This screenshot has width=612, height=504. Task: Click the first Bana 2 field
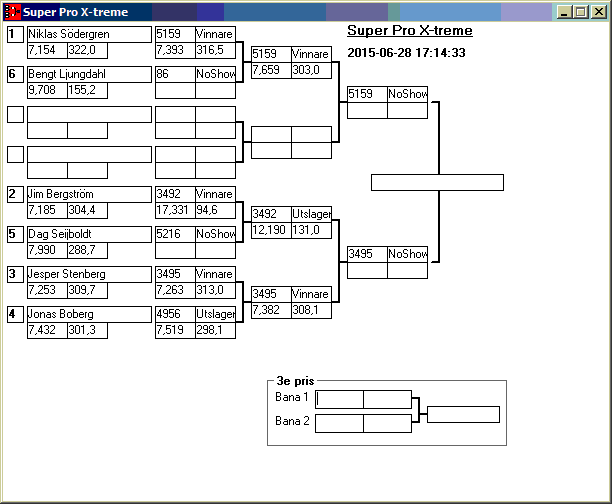pyautogui.click(x=339, y=423)
